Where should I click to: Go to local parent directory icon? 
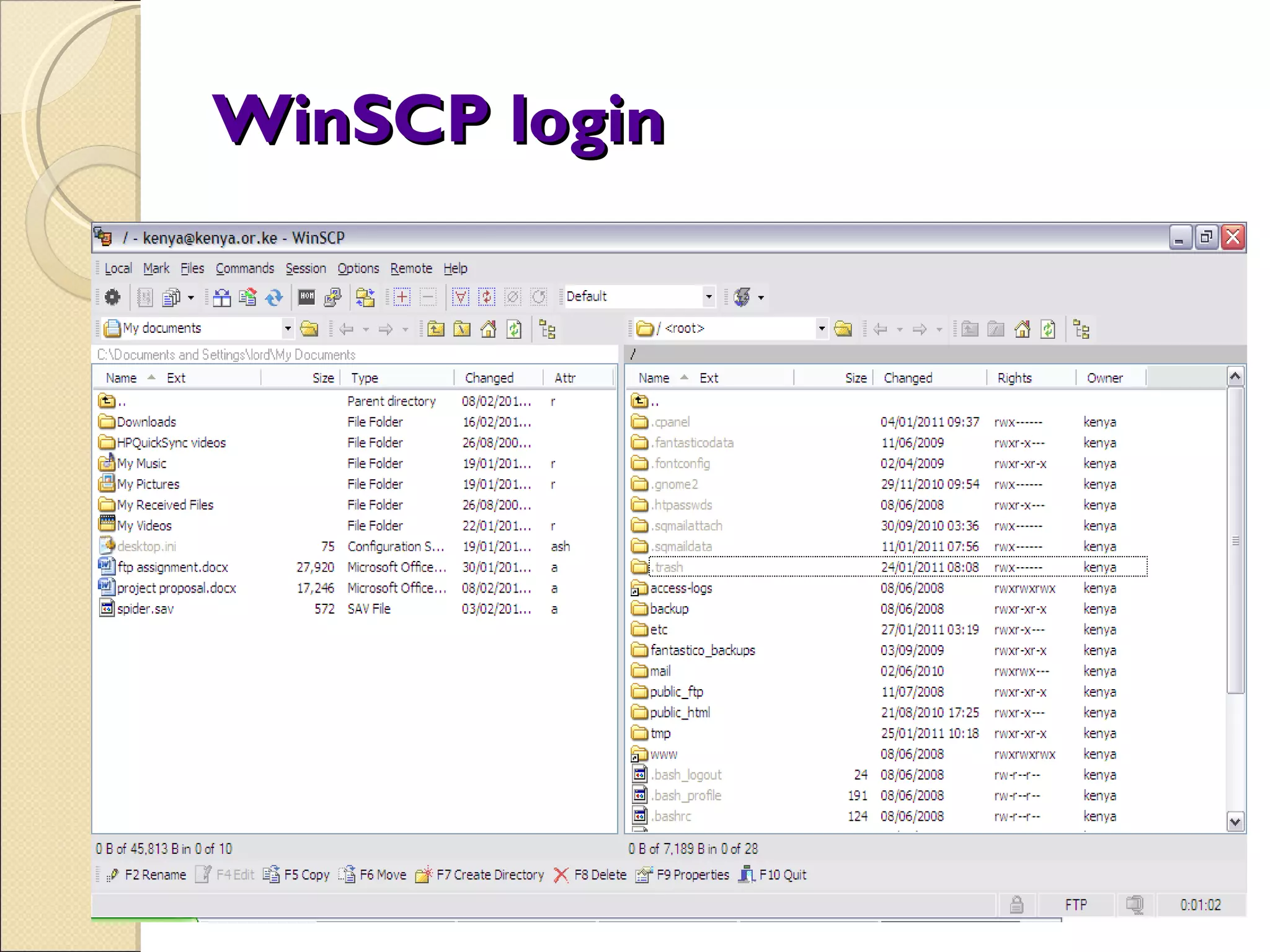pos(436,329)
